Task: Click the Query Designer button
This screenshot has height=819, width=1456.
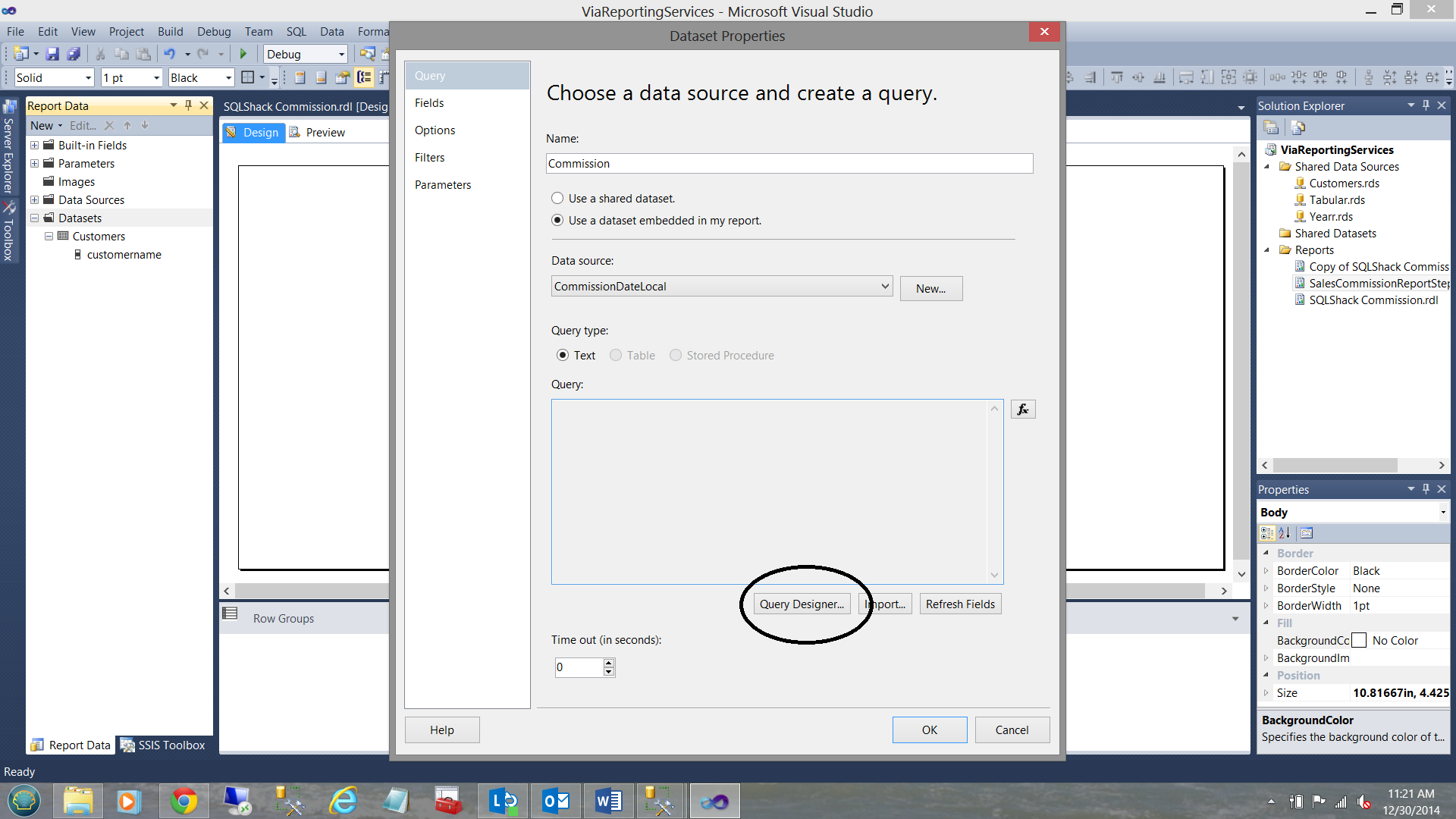Action: click(802, 604)
